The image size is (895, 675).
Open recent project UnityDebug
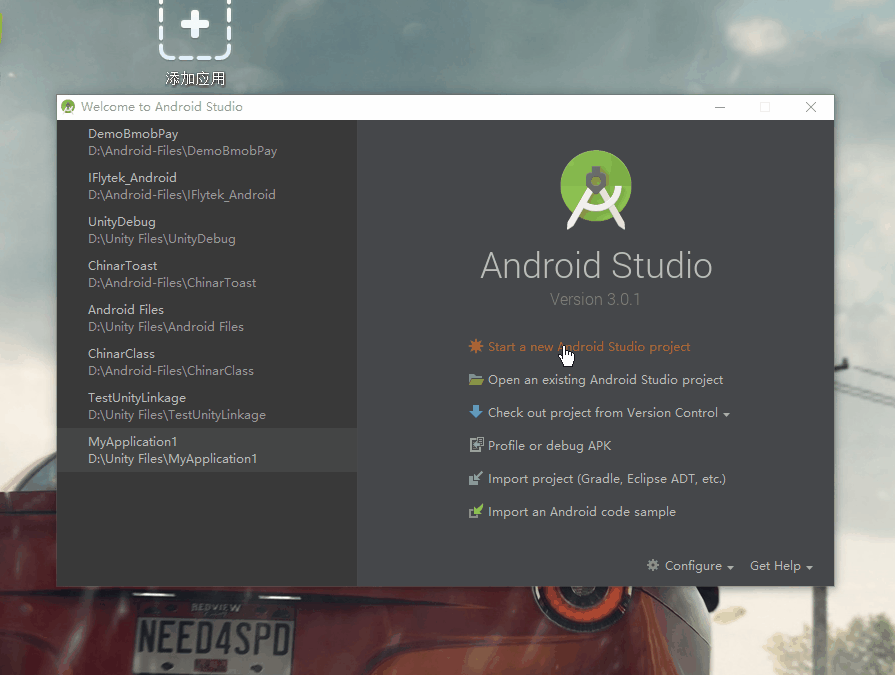coord(207,230)
